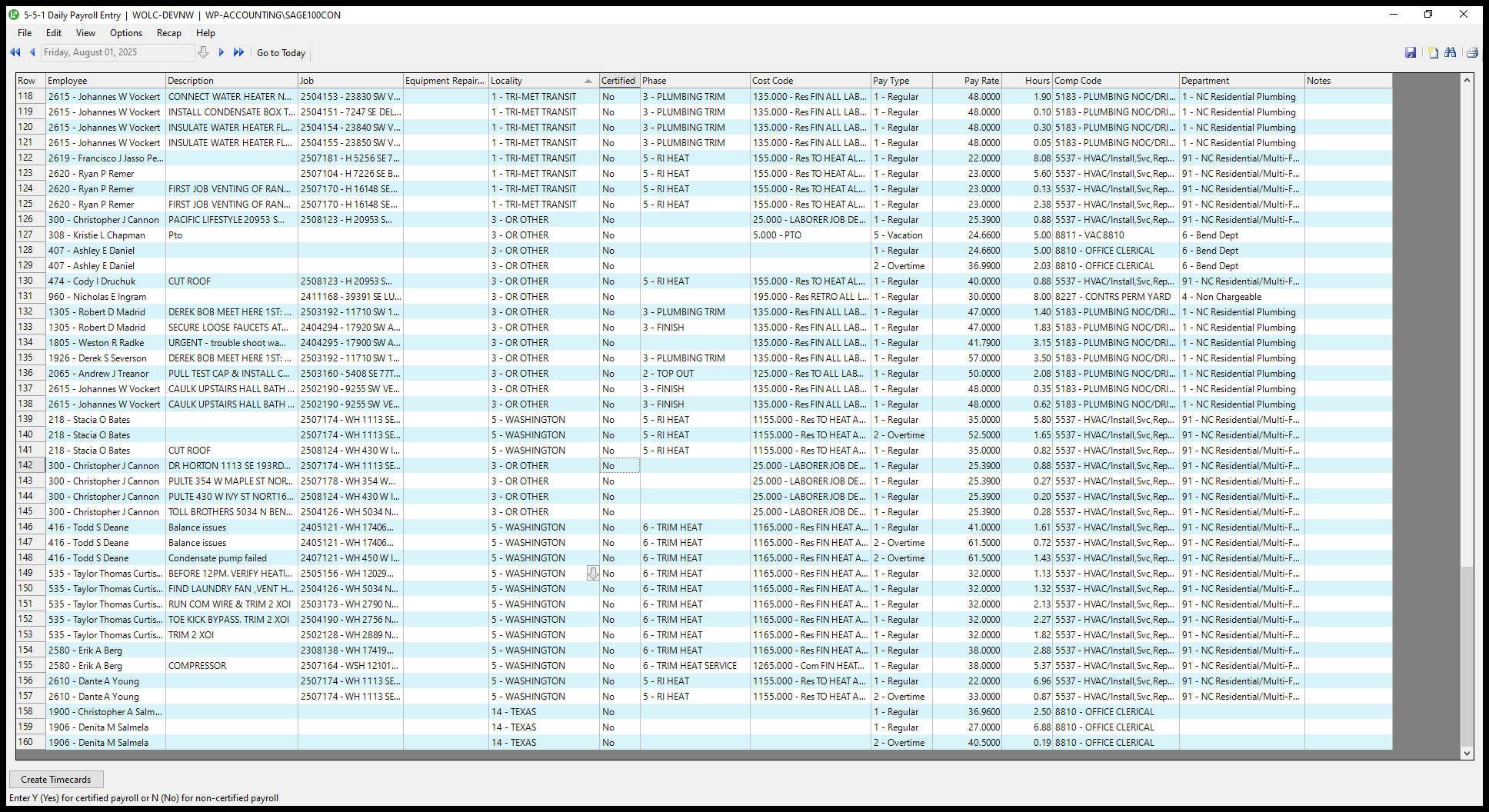
Task: Click the Save floppy disk icon
Action: (1411, 52)
